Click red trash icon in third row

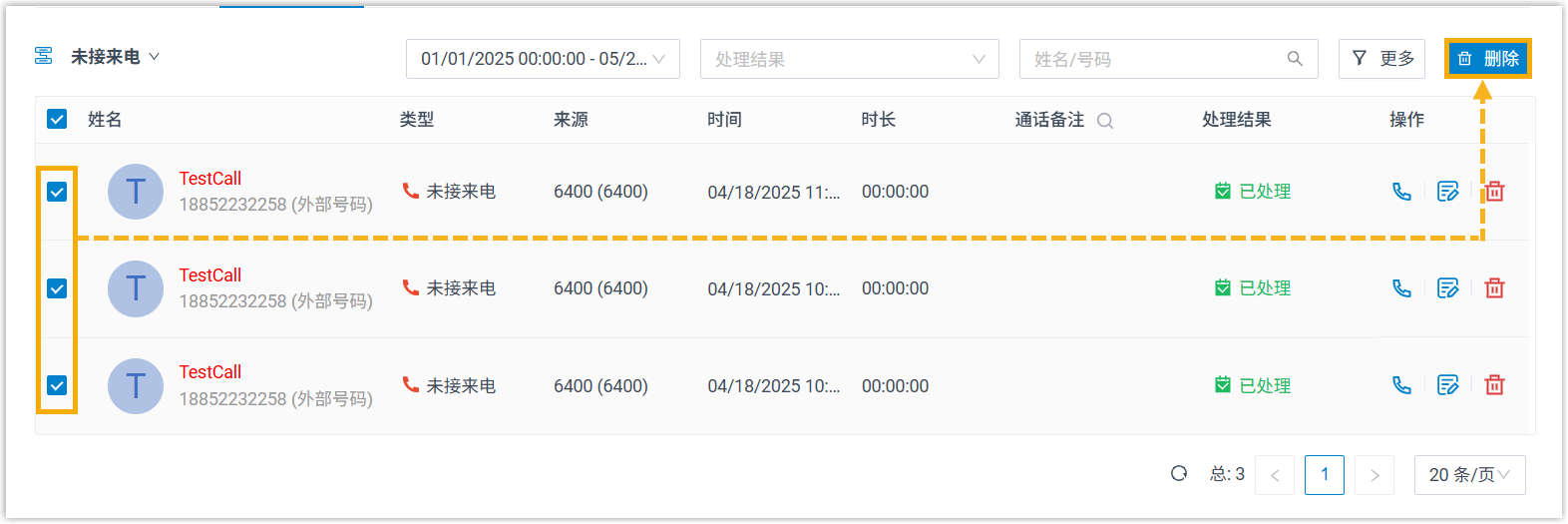tap(1494, 385)
